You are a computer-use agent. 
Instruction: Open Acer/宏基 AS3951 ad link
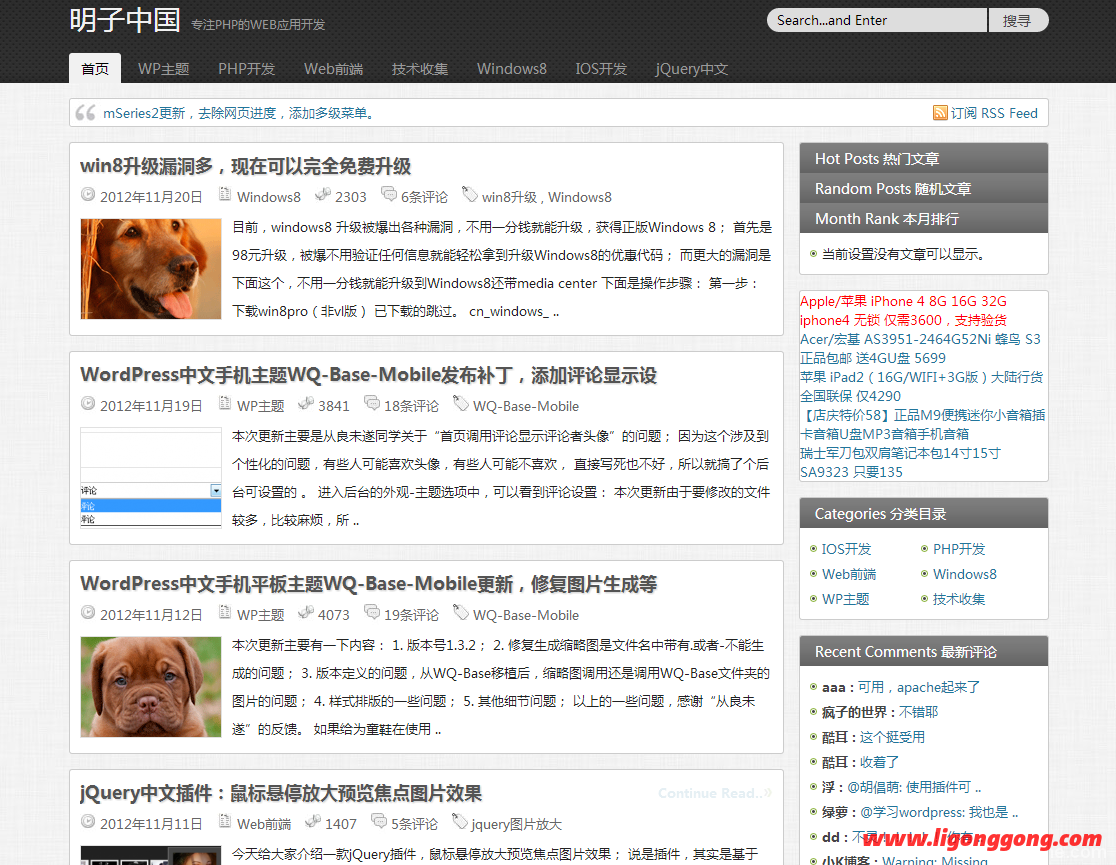pos(920,348)
